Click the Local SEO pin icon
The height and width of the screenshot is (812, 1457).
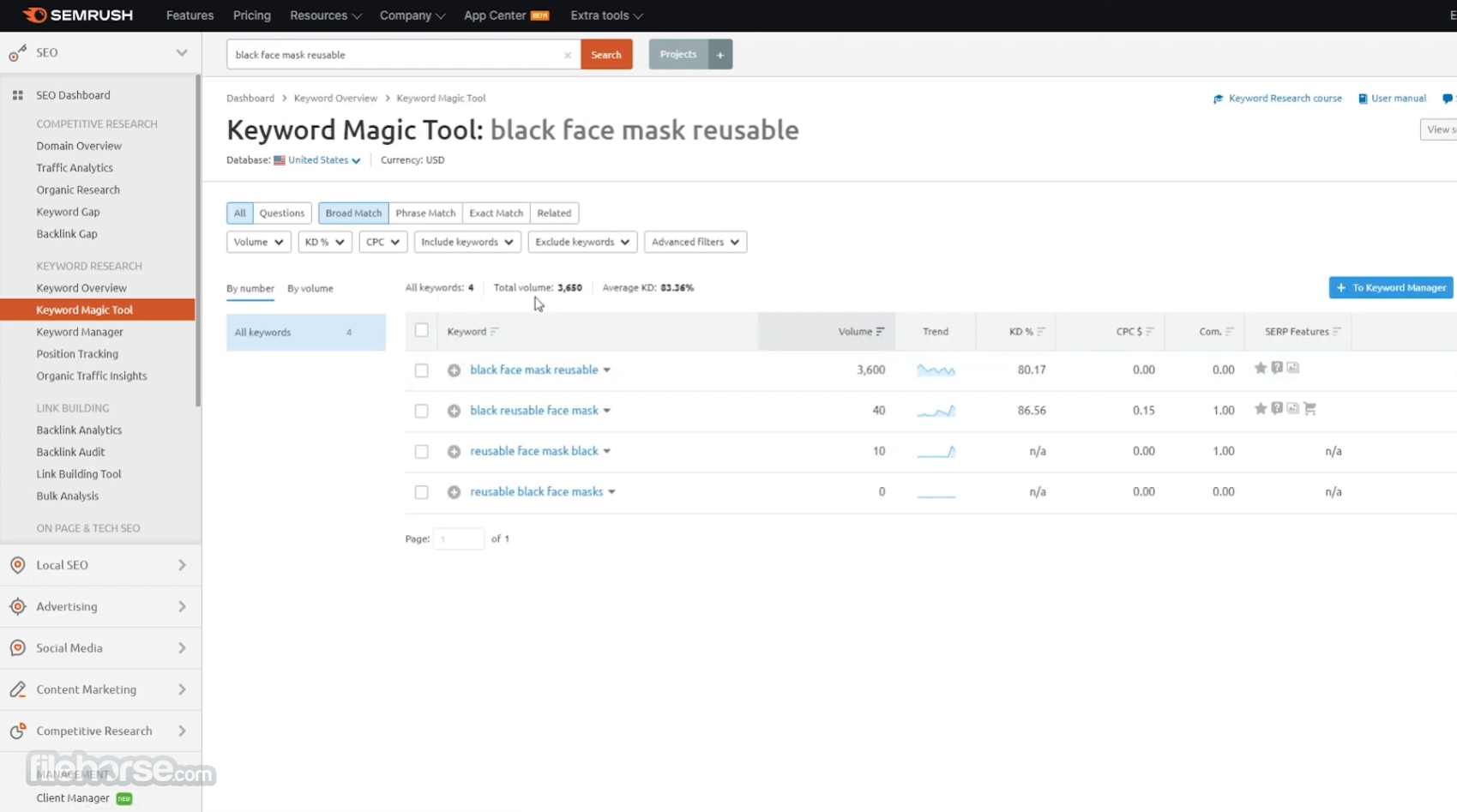point(17,565)
